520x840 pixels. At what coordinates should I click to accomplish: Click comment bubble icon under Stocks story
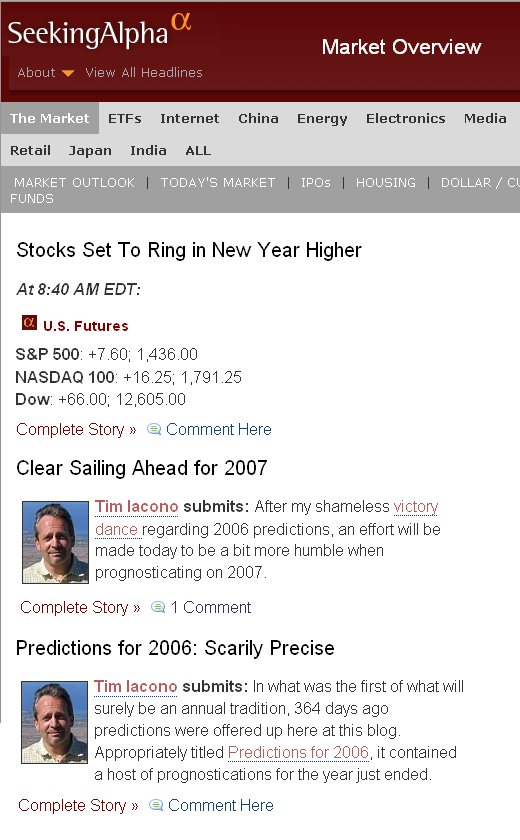pyautogui.click(x=154, y=430)
